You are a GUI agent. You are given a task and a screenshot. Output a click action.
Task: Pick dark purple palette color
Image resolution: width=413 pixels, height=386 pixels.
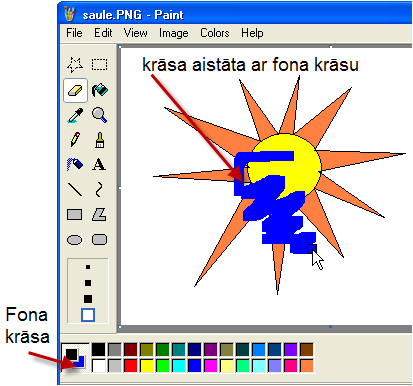click(211, 350)
